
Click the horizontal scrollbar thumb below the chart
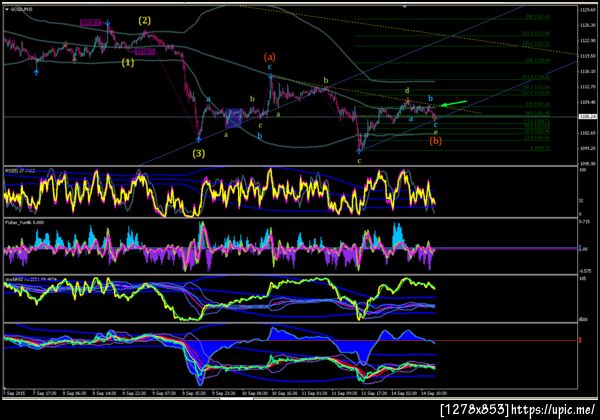pyautogui.click(x=236, y=399)
